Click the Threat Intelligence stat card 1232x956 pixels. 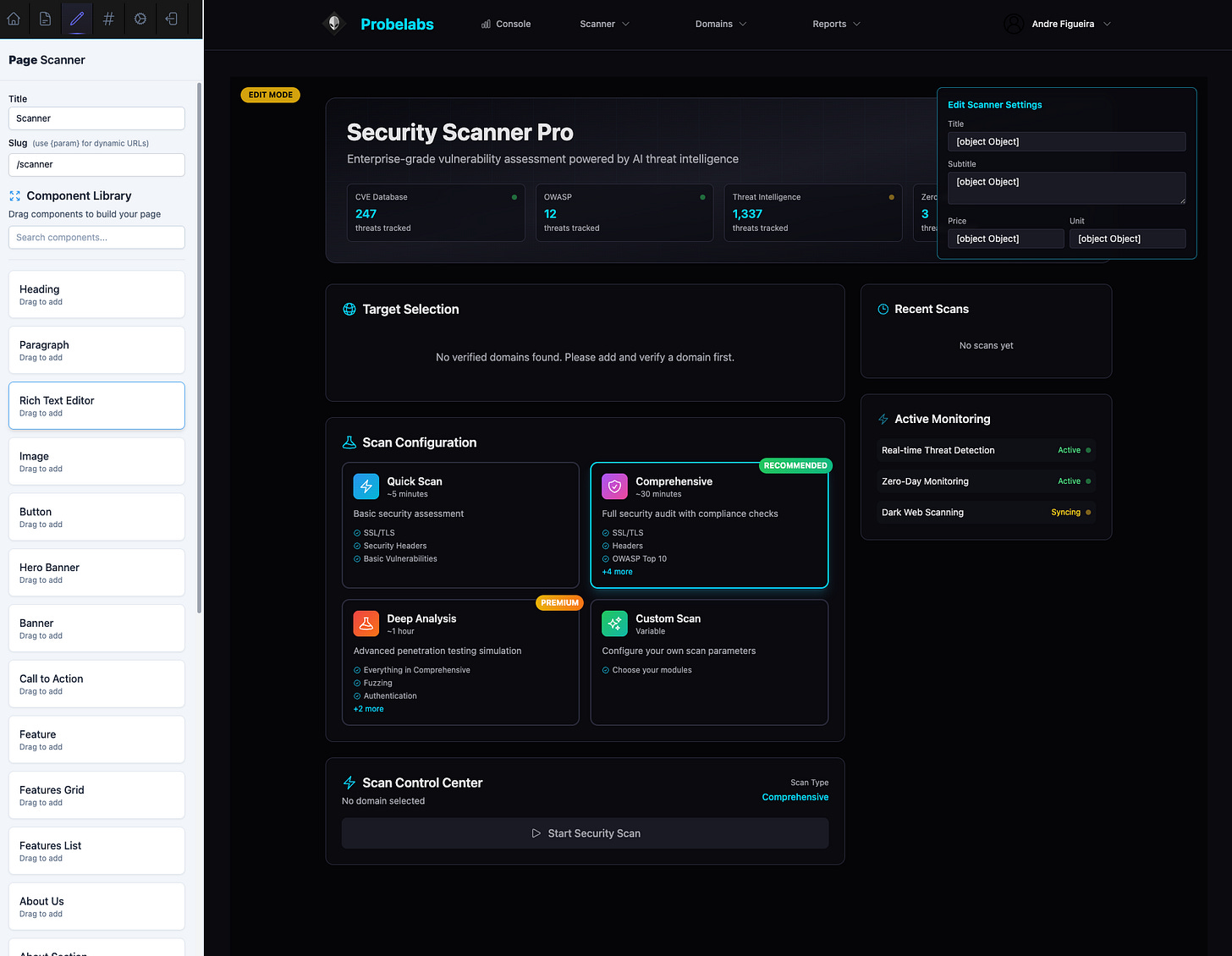pyautogui.click(x=813, y=213)
